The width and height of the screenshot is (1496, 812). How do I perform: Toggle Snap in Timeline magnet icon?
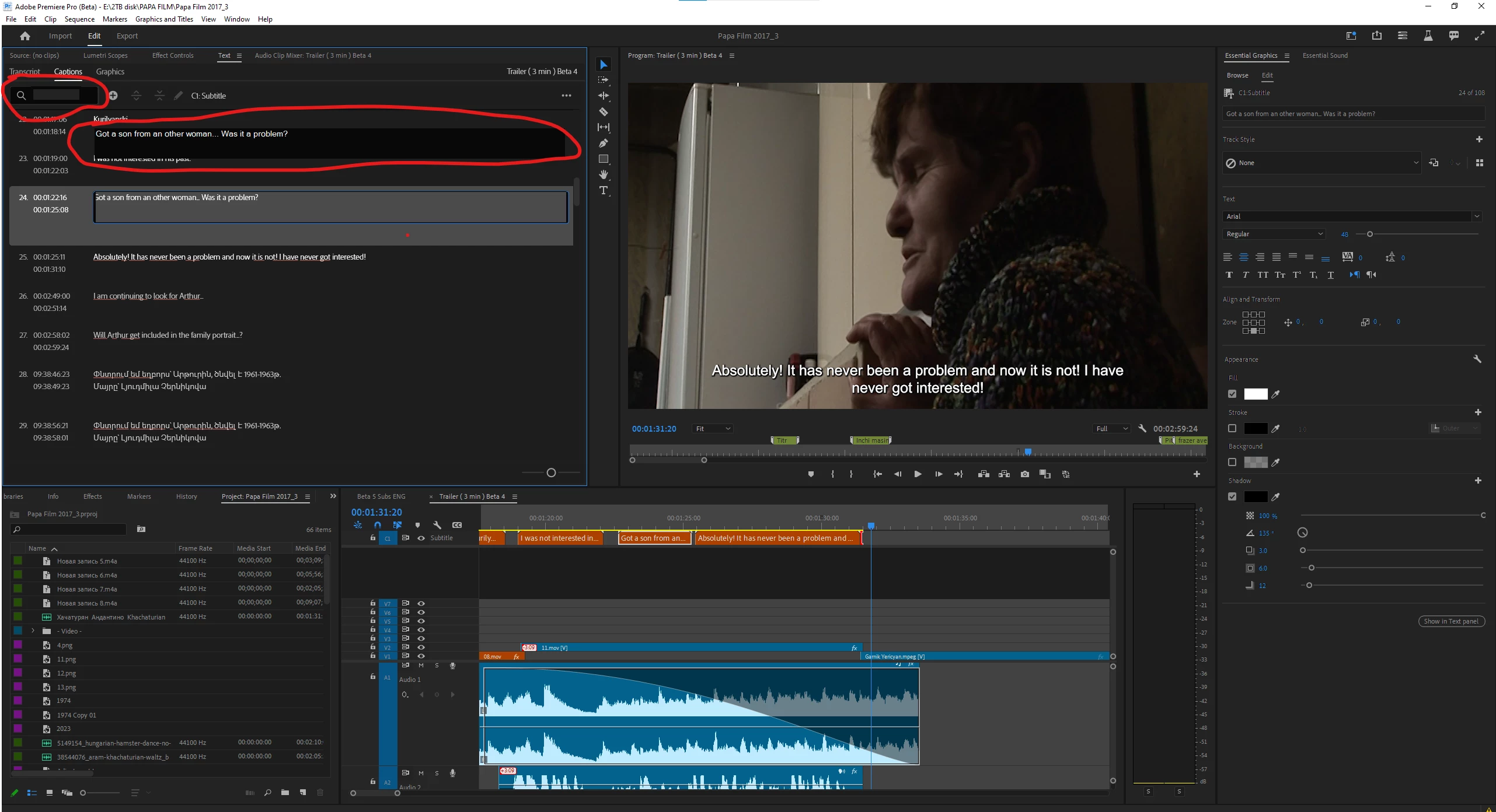pyautogui.click(x=378, y=525)
